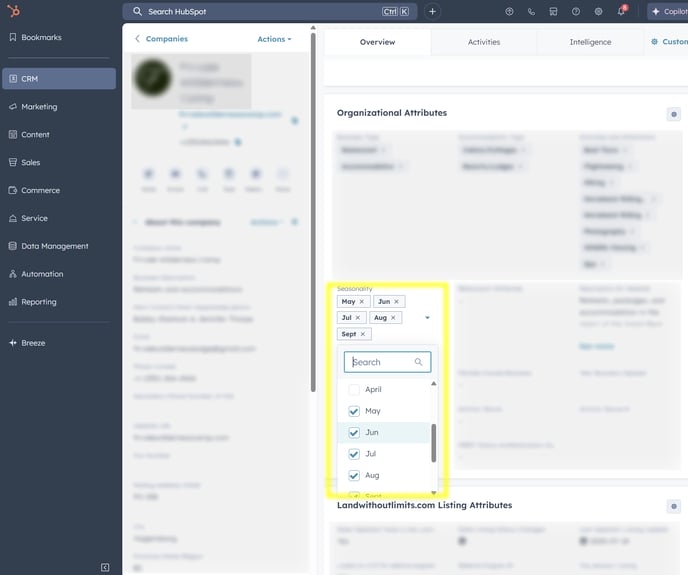The image size is (688, 575).
Task: Click the HubSpot sprocket logo
Action: [14, 11]
